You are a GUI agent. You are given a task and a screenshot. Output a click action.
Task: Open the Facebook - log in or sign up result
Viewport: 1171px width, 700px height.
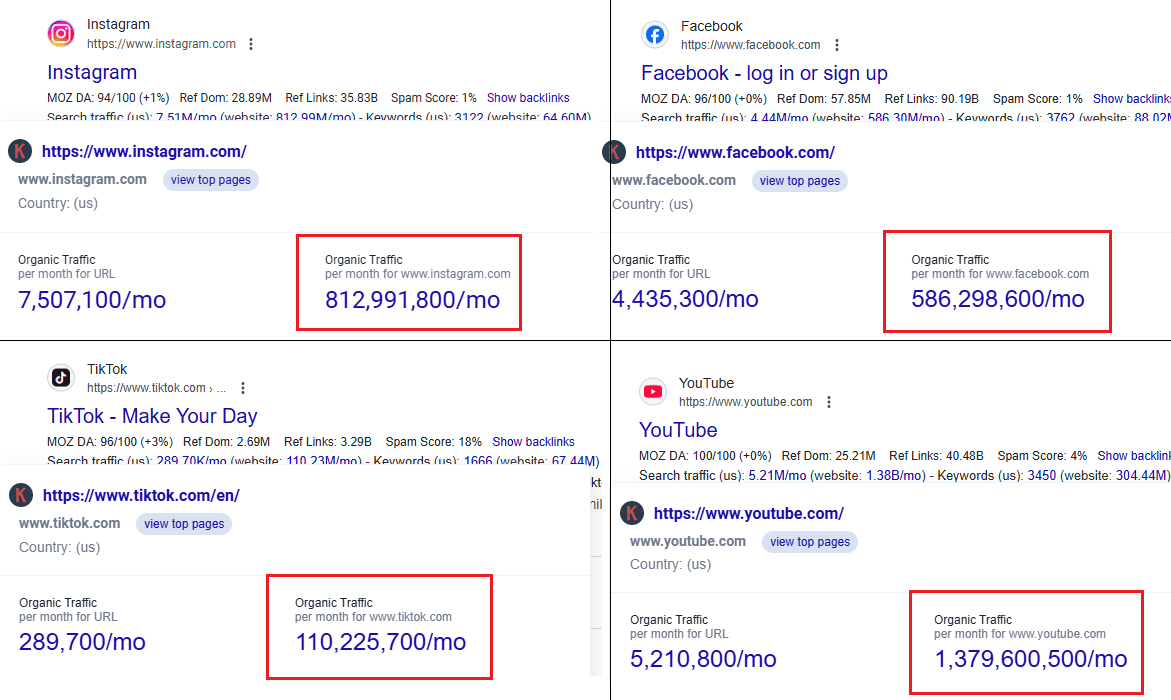point(764,73)
